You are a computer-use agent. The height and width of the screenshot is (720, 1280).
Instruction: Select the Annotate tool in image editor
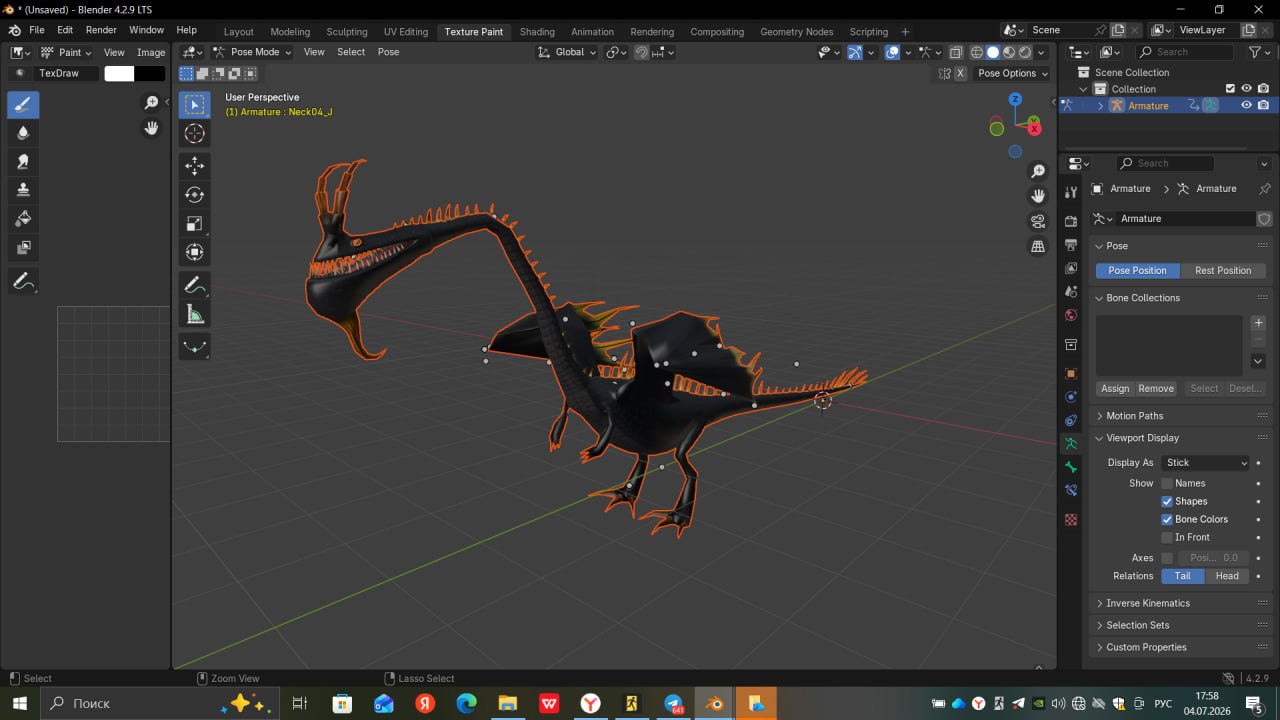point(23,282)
